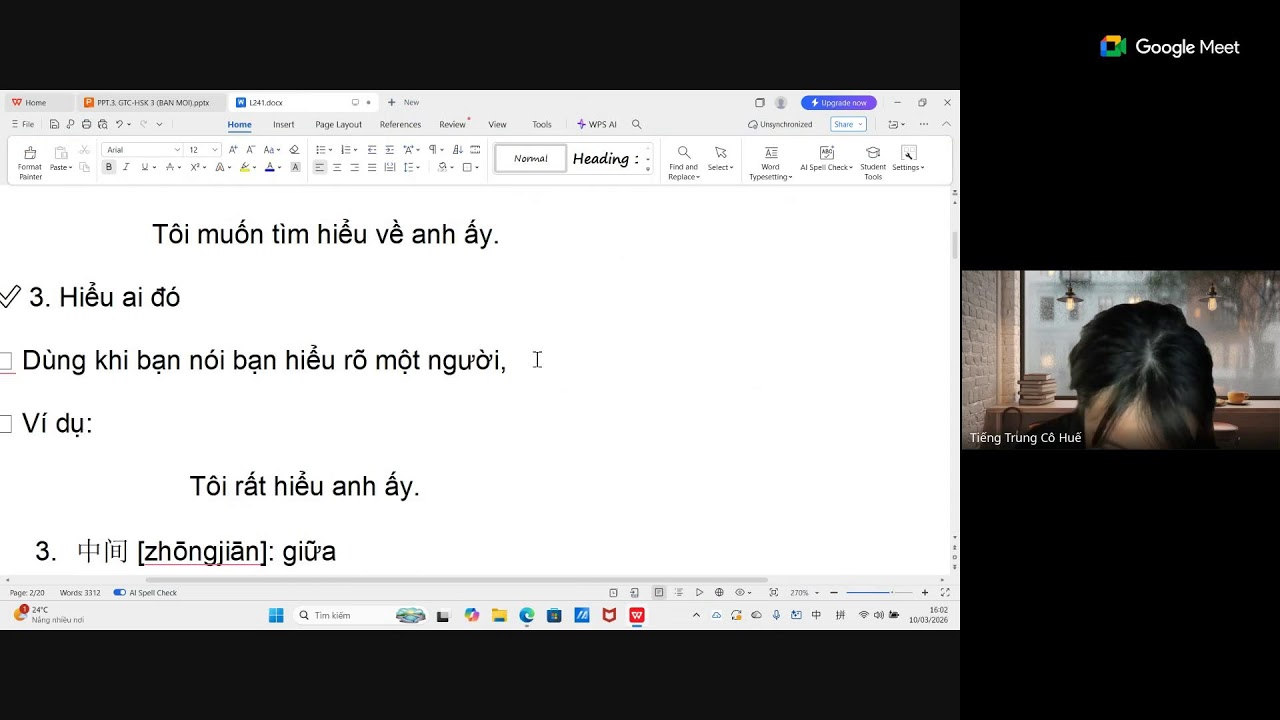
Task: Open the Review ribbon tab
Action: click(x=452, y=124)
